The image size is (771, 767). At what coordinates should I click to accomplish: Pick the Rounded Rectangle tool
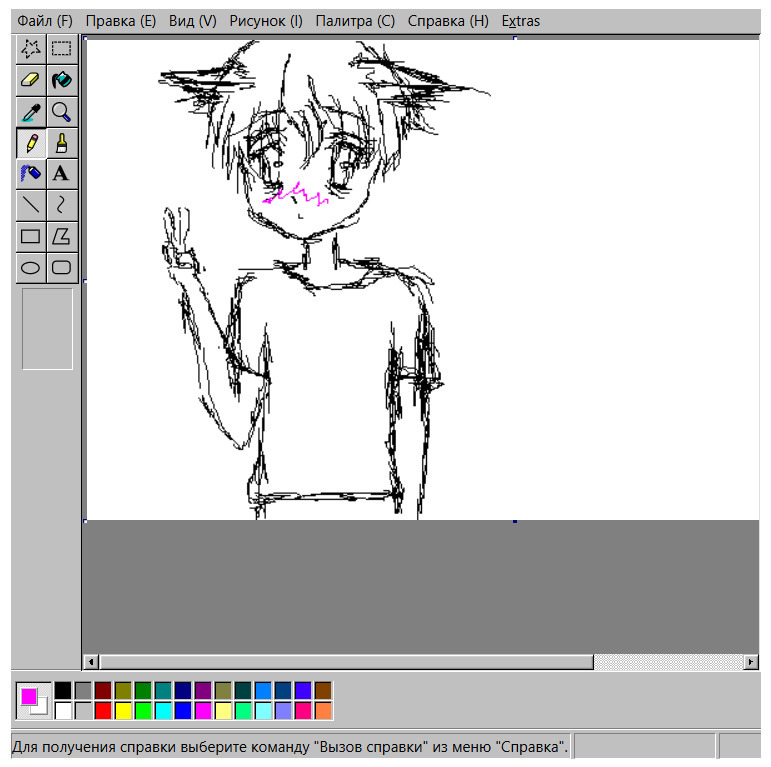pos(62,268)
